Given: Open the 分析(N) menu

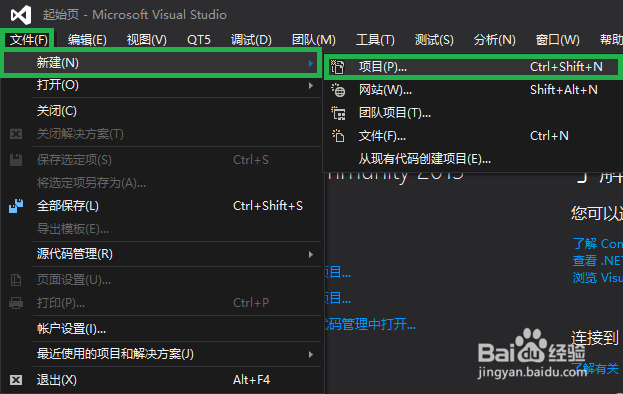Looking at the screenshot, I should [494, 40].
